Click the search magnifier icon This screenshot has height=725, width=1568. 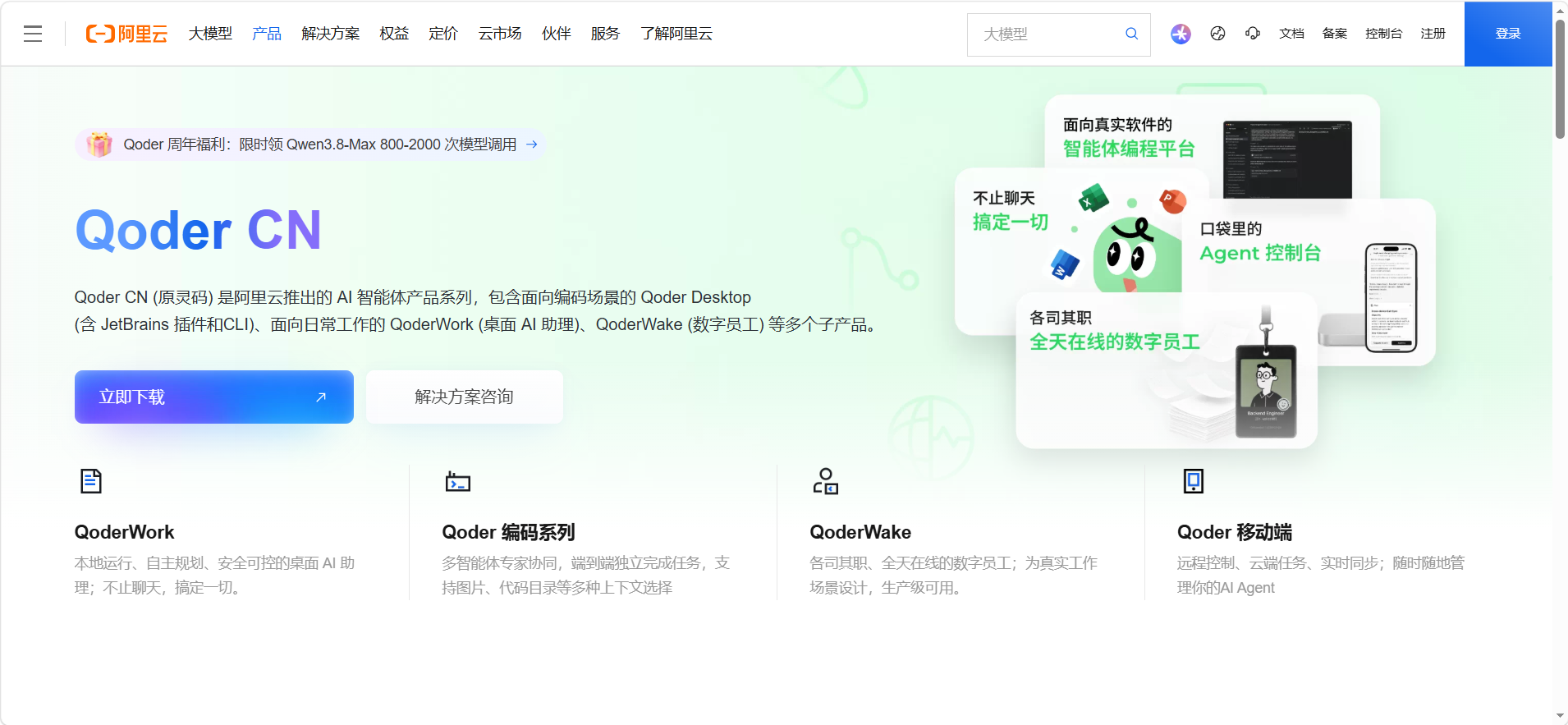1131,34
